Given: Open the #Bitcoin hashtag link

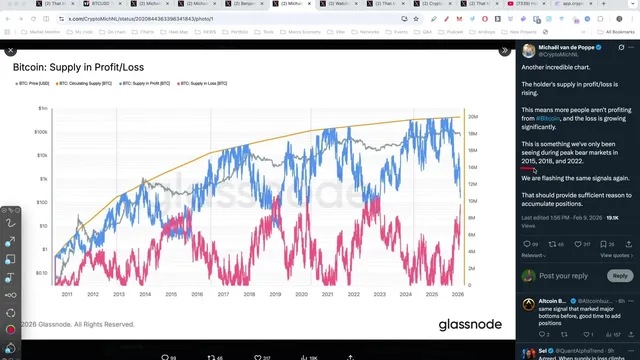Looking at the screenshot, I should pyautogui.click(x=548, y=118).
